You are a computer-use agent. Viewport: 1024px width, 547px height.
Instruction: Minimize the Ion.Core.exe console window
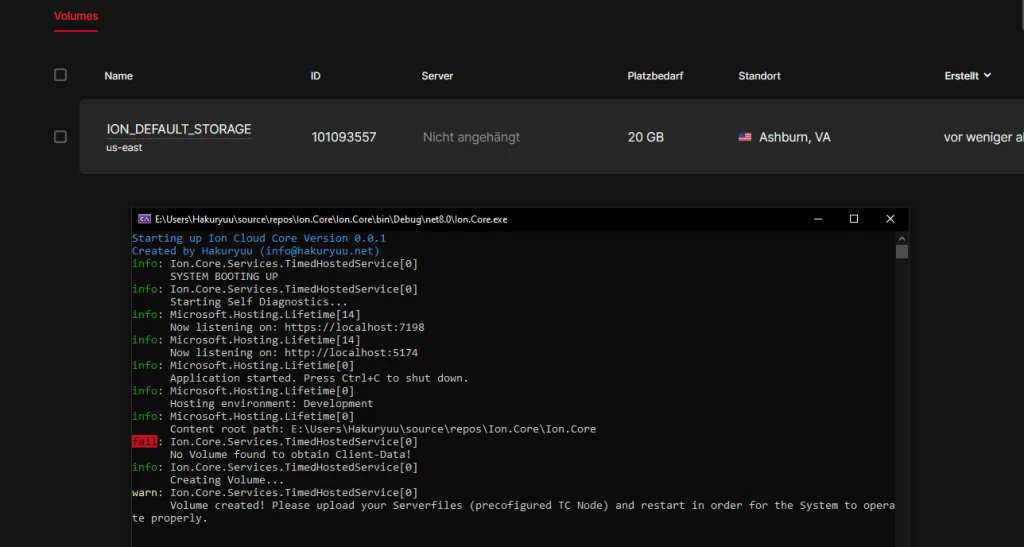coord(817,219)
